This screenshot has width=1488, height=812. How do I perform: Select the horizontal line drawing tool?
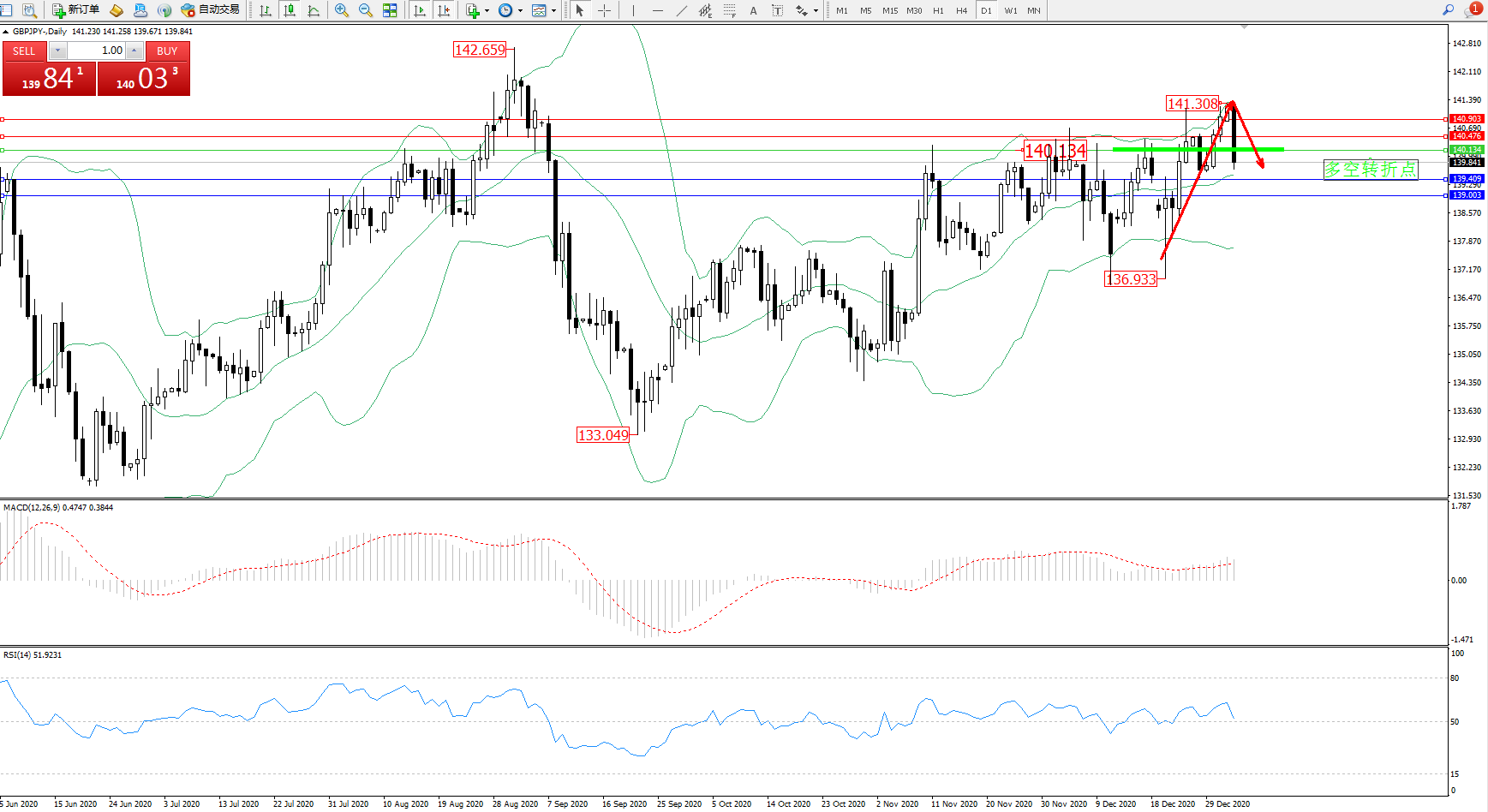click(657, 10)
